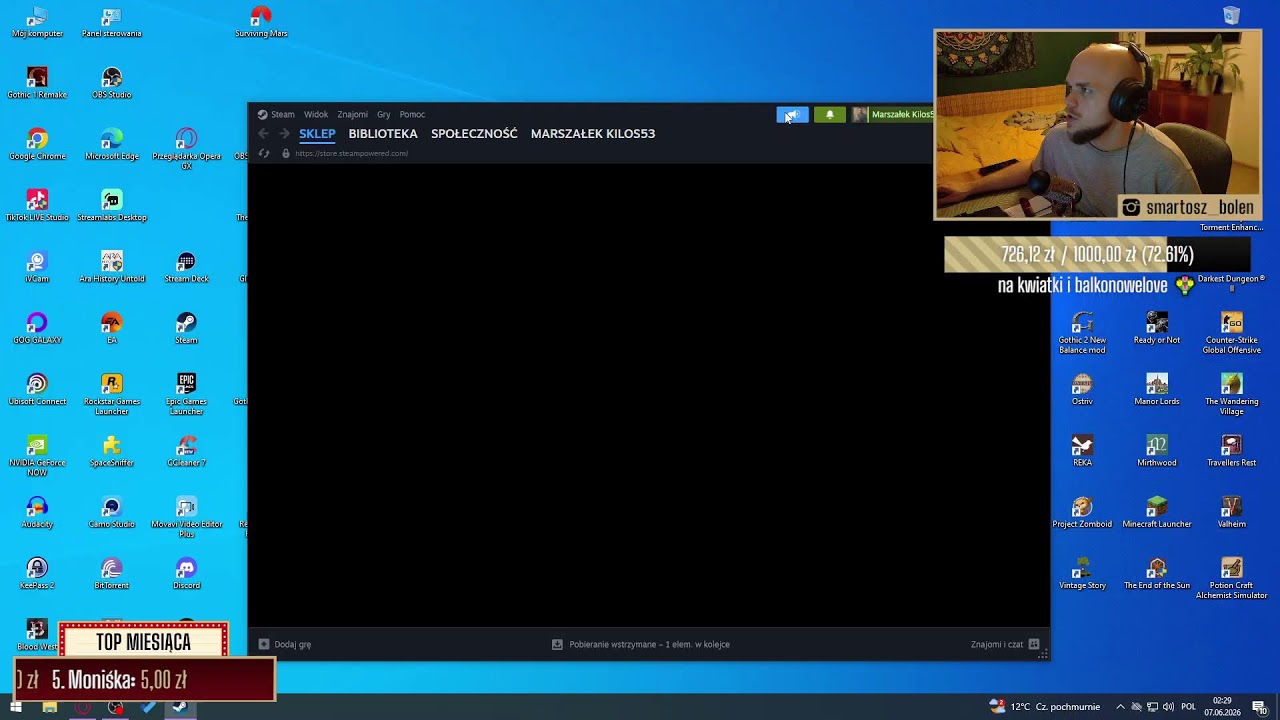The height and width of the screenshot is (720, 1280).
Task: Select the Rockstar Games Launcher desktop icon
Action: [x=112, y=395]
